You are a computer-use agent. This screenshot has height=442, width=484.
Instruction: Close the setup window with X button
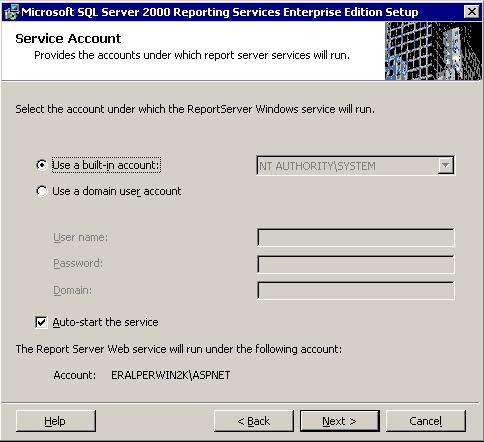472,12
